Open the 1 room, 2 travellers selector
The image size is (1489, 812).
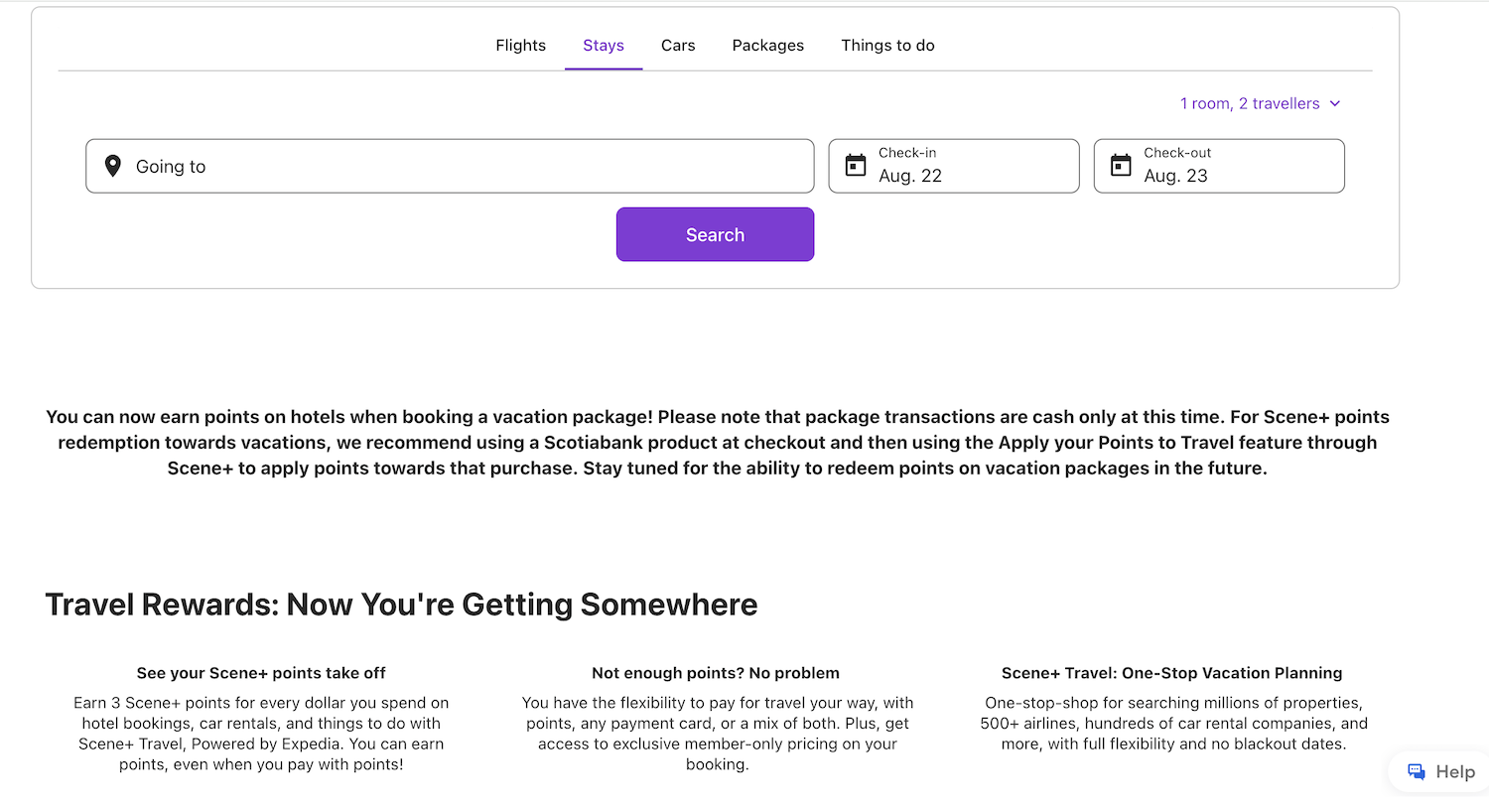coord(1249,103)
